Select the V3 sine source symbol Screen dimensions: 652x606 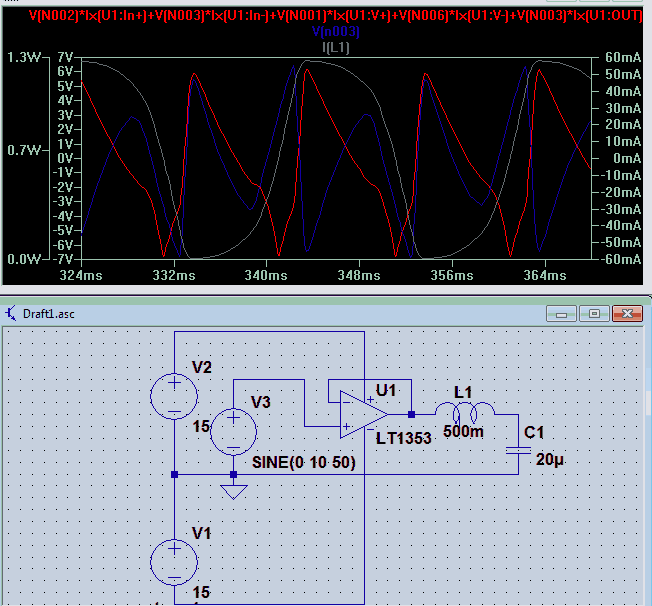coord(233,431)
